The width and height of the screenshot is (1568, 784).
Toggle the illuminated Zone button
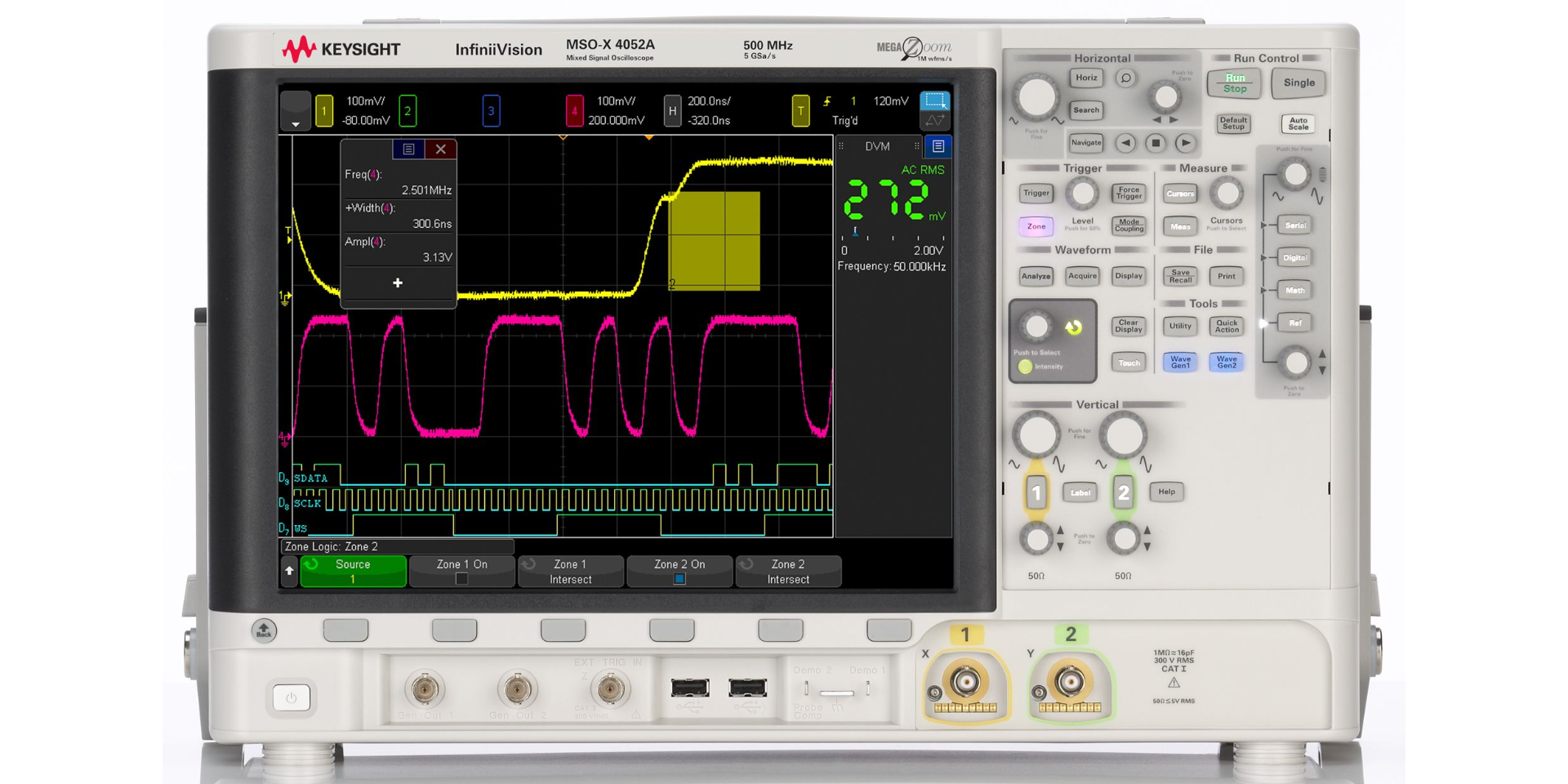[x=1036, y=226]
